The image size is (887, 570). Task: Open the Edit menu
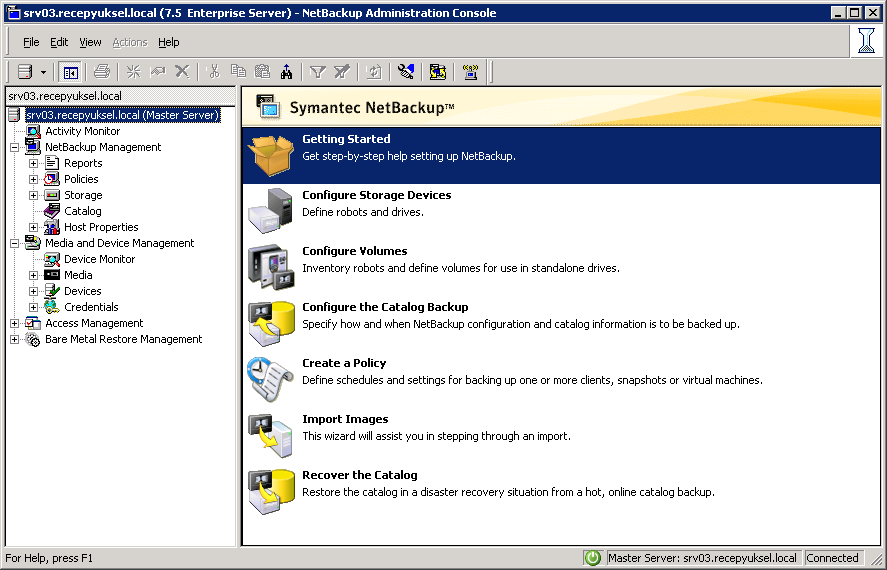click(59, 42)
